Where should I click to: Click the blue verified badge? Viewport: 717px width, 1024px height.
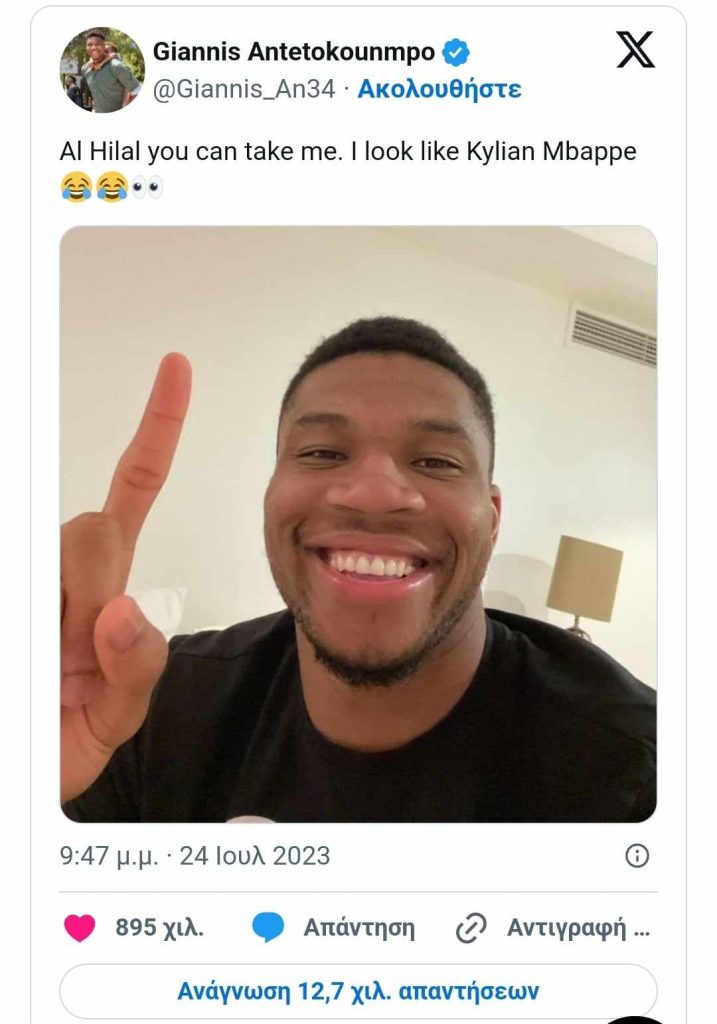pos(456,53)
